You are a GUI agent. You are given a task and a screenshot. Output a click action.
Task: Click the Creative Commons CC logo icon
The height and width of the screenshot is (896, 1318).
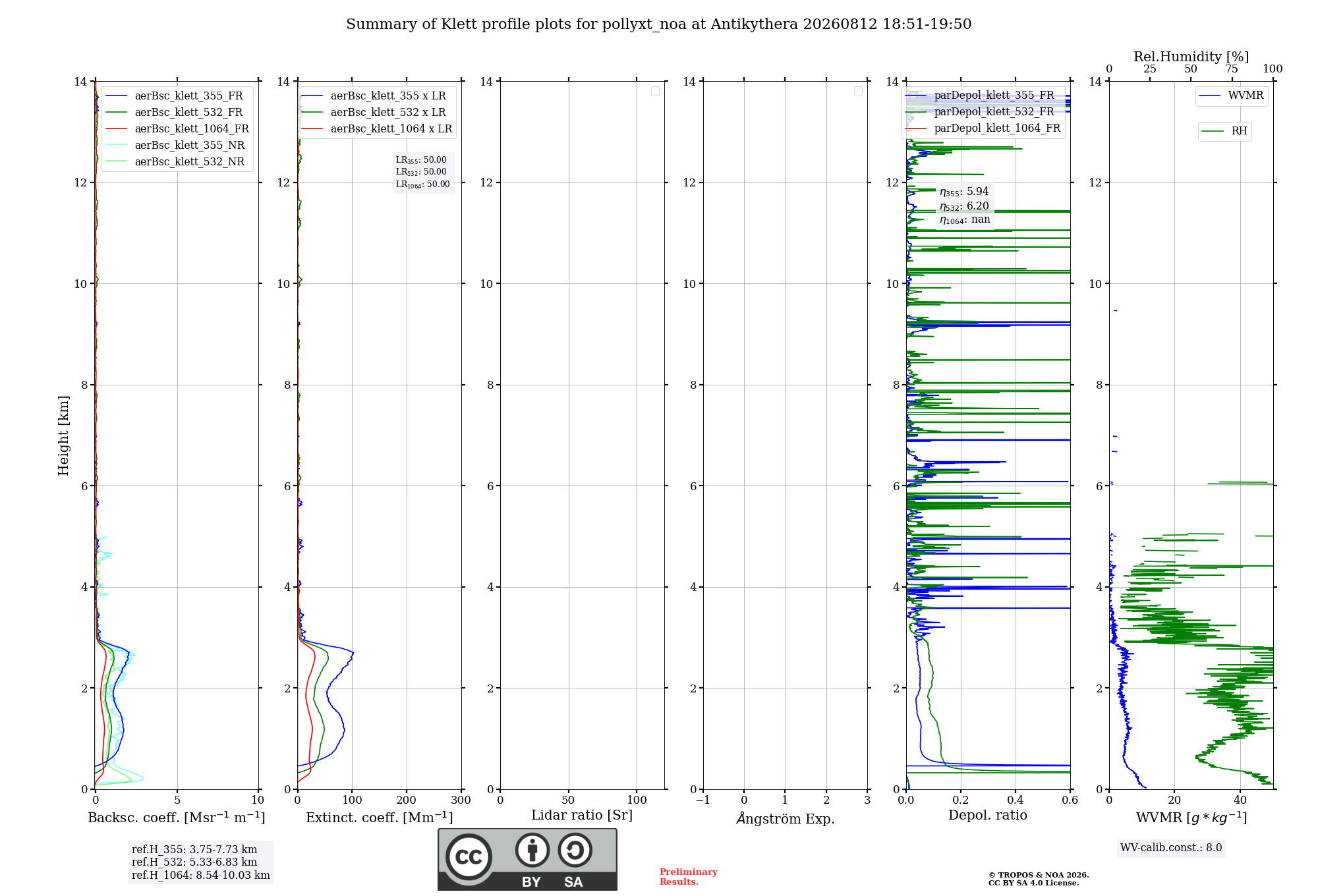469,857
